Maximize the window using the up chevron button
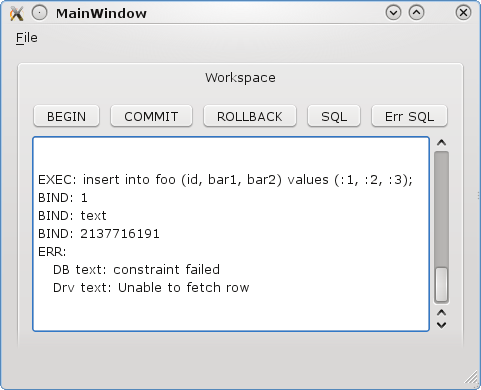481x390 pixels. coord(416,13)
